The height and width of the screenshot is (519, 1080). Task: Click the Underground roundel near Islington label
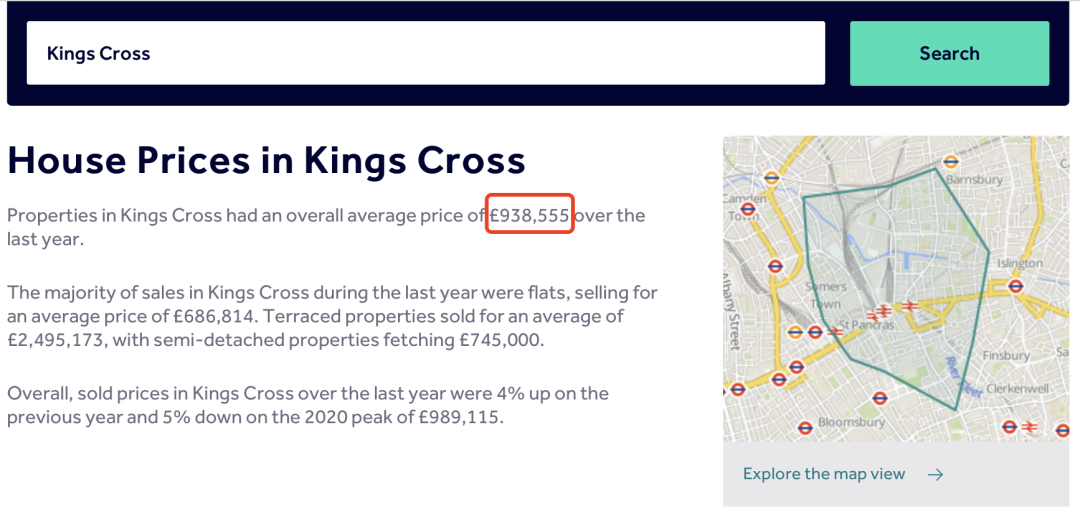tap(1015, 287)
